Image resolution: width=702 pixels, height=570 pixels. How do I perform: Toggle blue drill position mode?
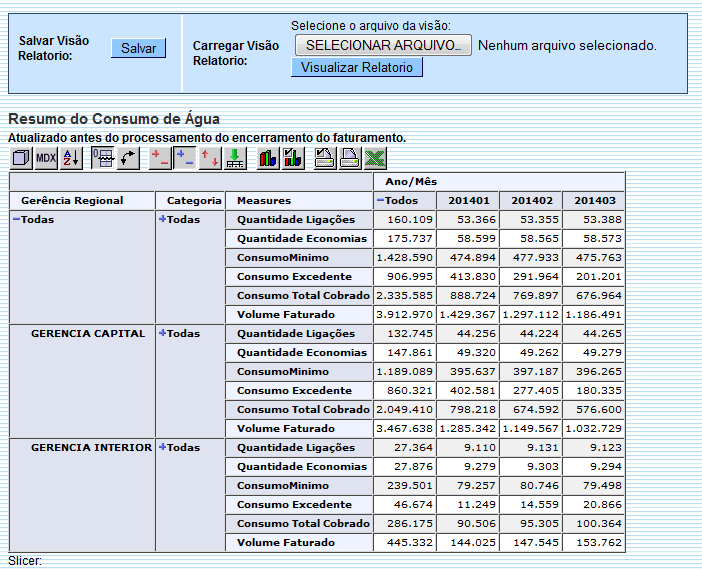click(x=185, y=158)
